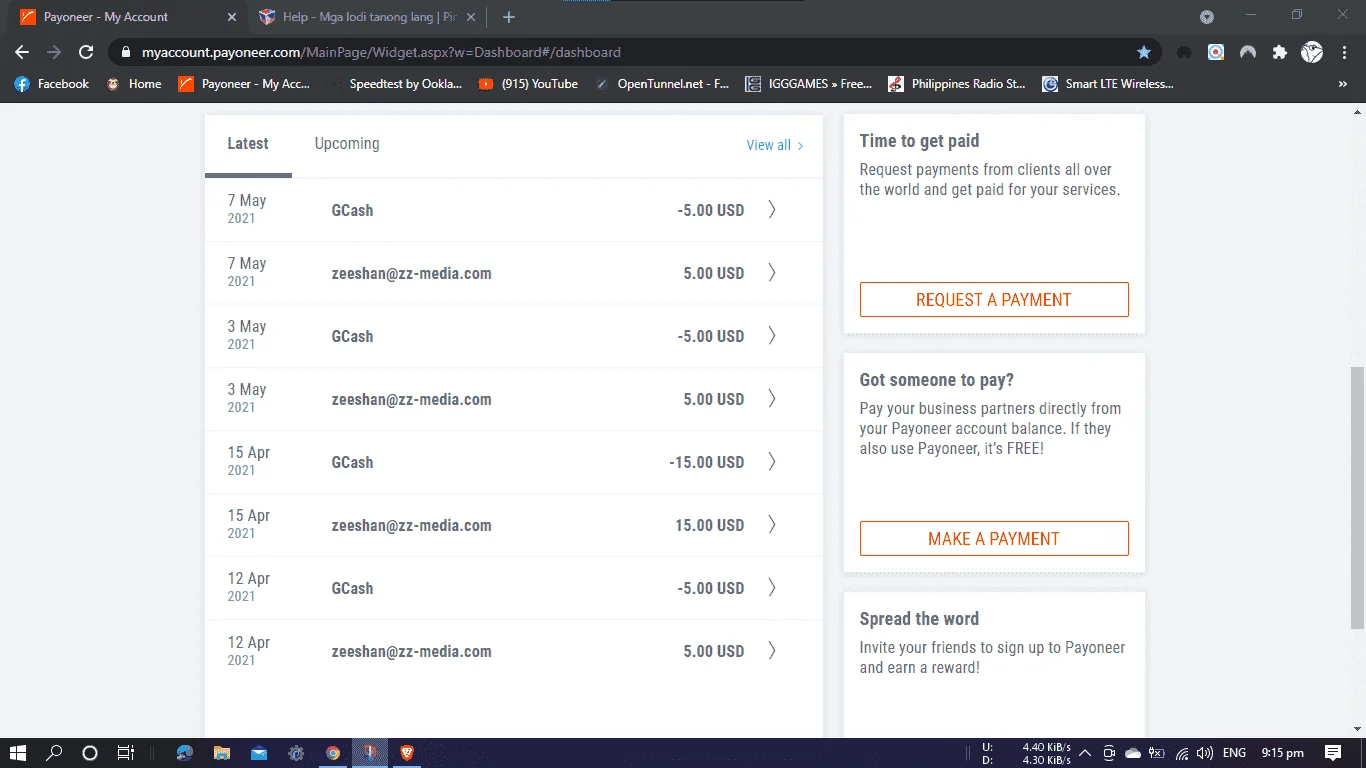Open the Wi-Fi network tray icon
The image size is (1366, 768).
pos(1182,753)
